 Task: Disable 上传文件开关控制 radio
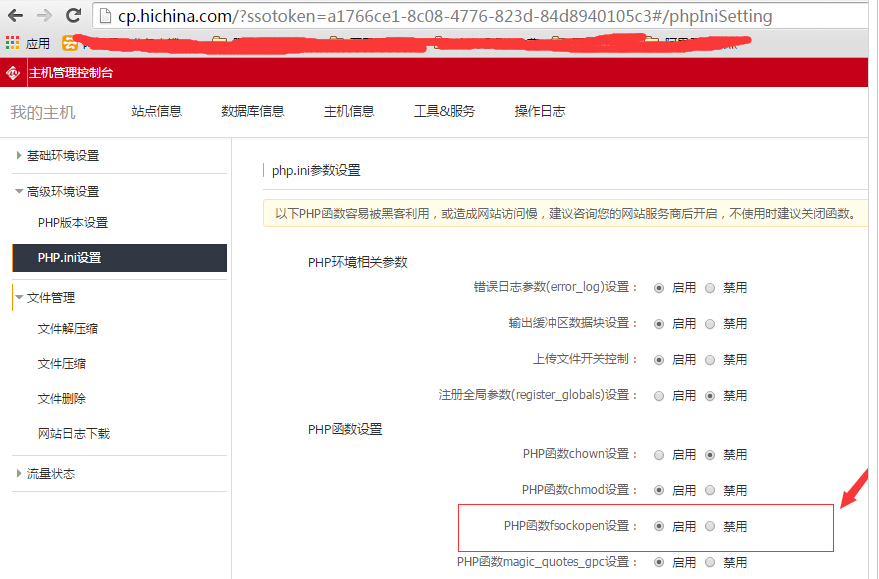pos(710,360)
